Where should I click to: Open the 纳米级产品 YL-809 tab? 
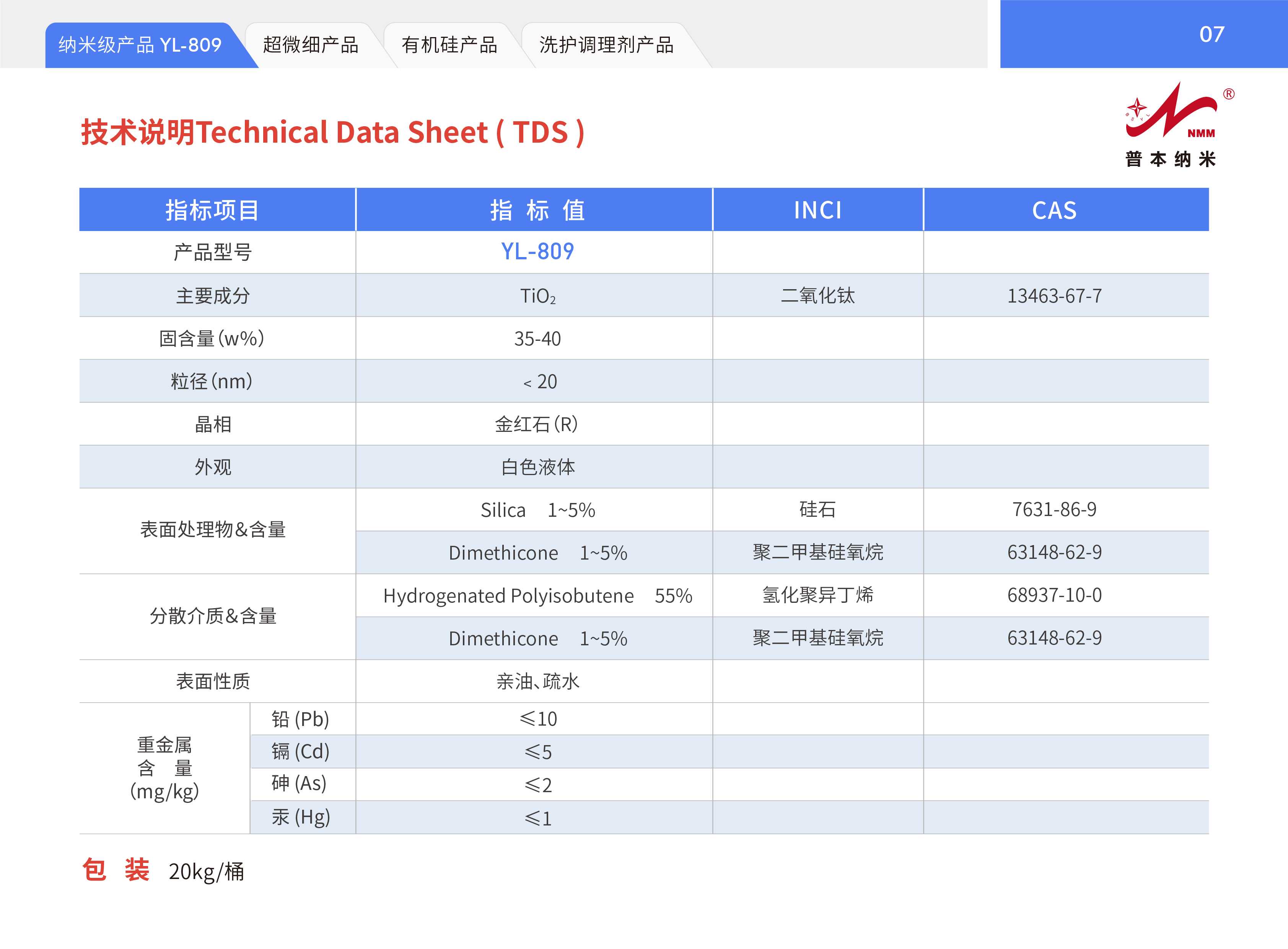140,45
